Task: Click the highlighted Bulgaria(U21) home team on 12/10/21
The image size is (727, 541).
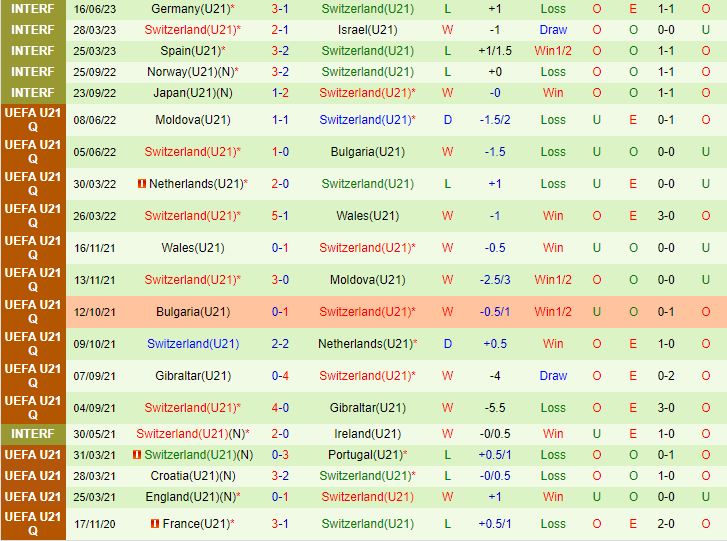Action: click(x=192, y=312)
